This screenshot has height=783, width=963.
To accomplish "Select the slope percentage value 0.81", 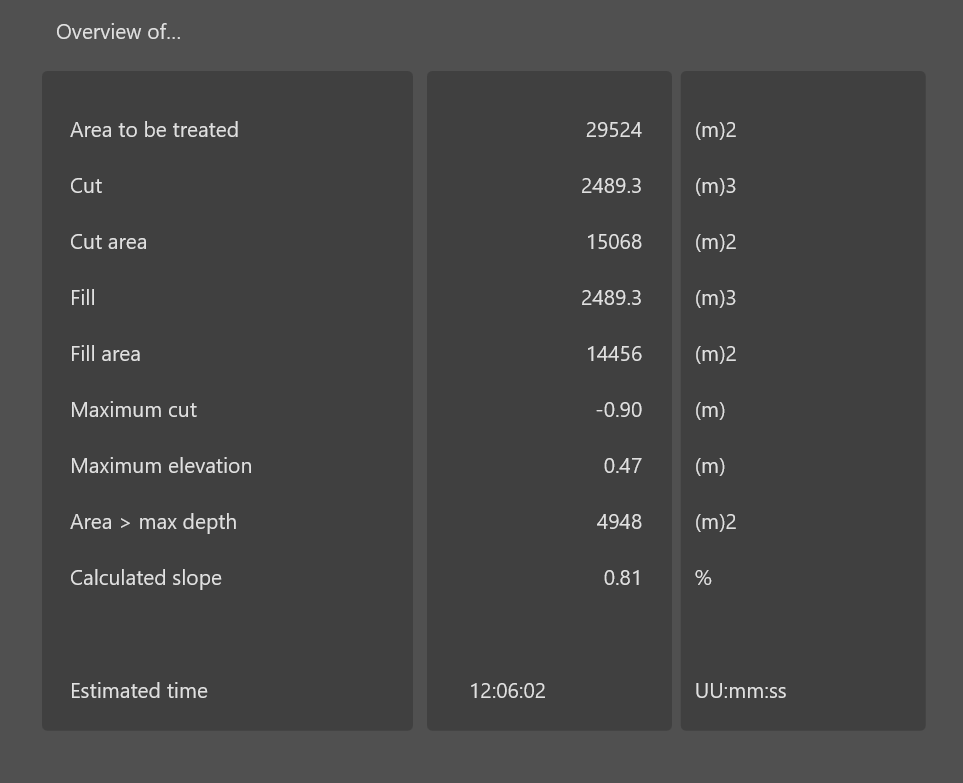I will coord(623,578).
